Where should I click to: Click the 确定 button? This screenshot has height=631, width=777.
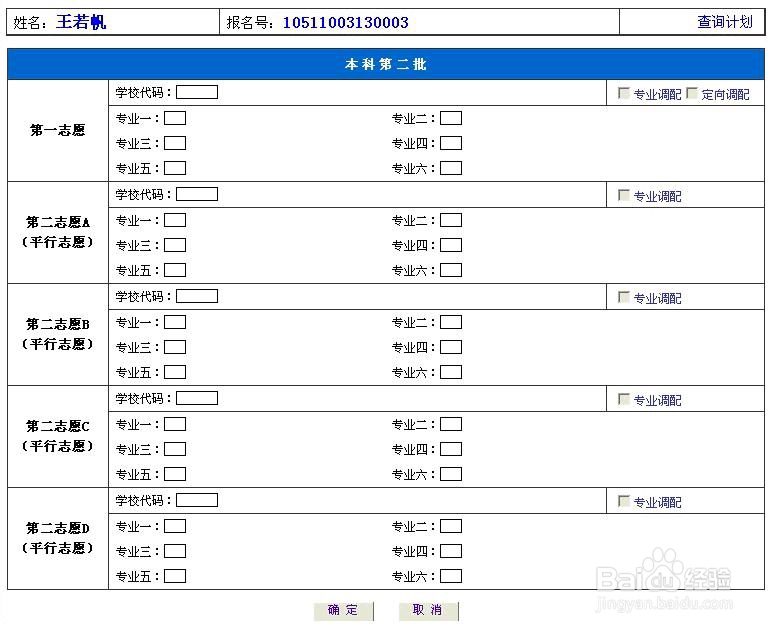[343, 610]
